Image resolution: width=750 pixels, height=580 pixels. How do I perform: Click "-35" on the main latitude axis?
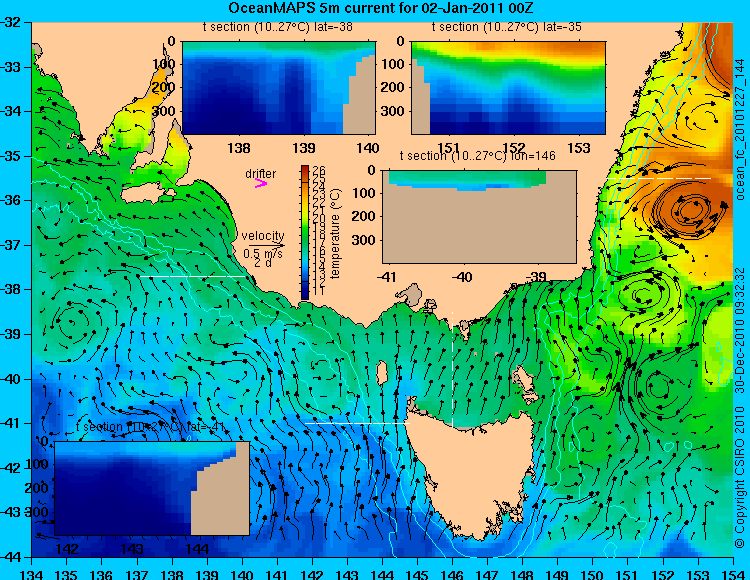coord(11,156)
